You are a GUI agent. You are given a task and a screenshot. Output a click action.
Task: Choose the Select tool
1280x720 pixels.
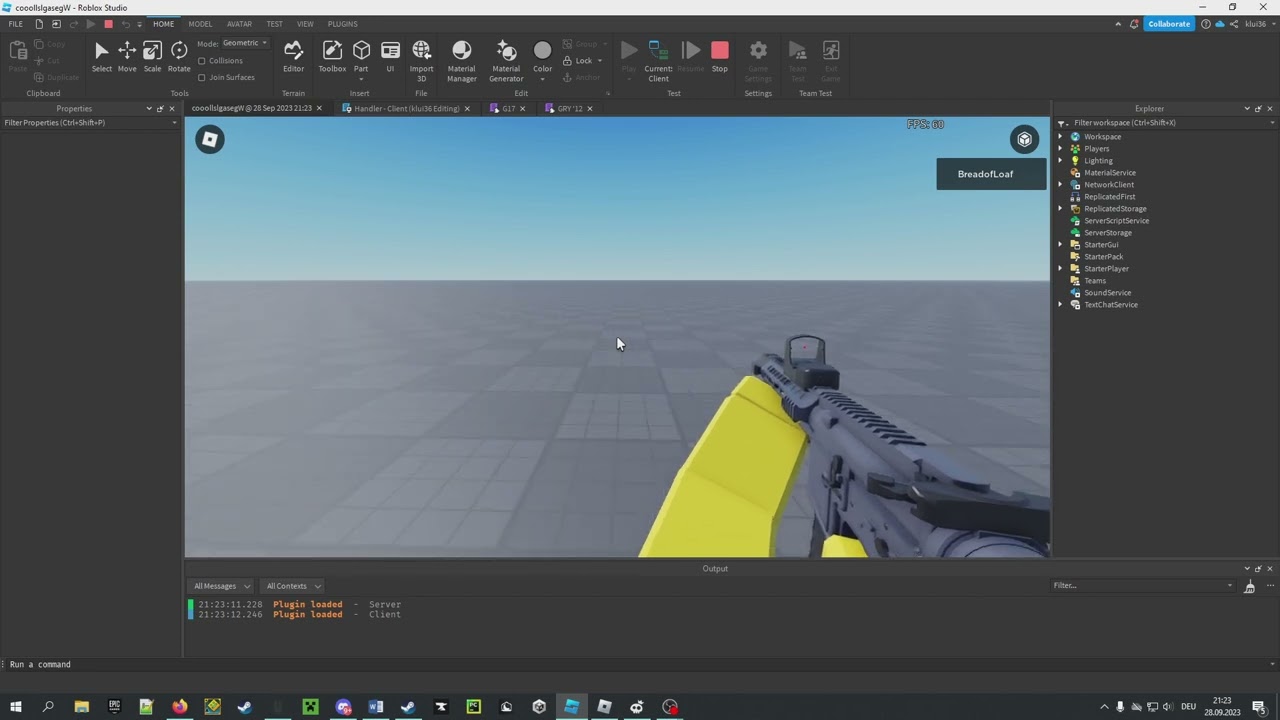102,57
